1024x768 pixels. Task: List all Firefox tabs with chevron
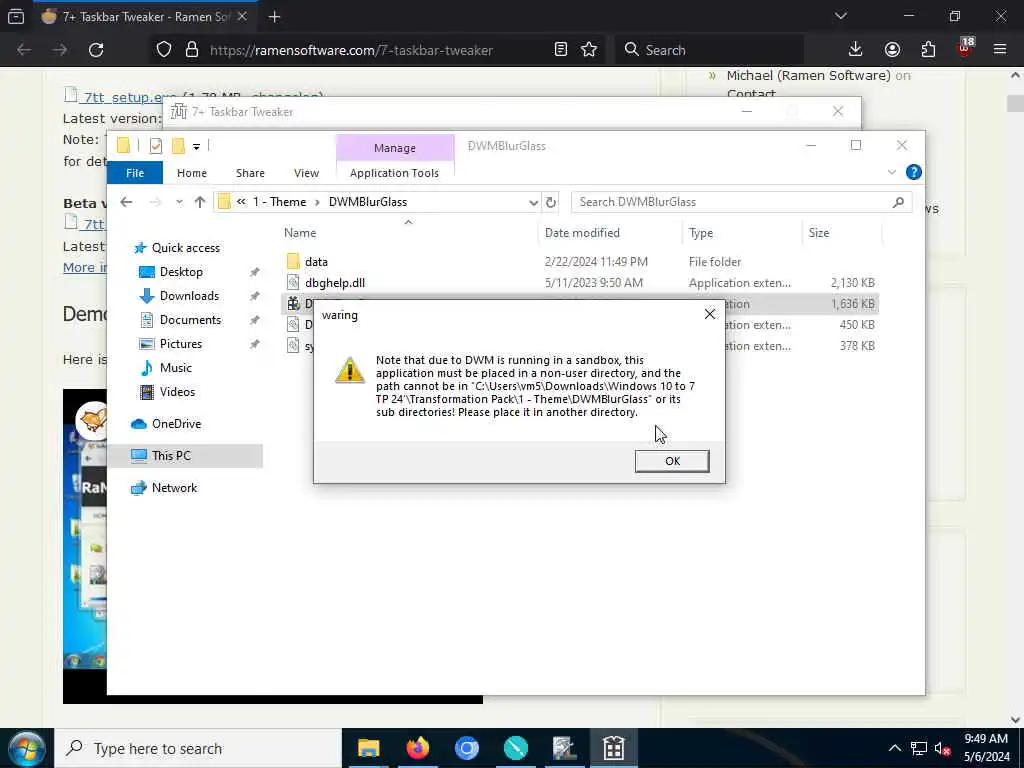click(x=841, y=16)
